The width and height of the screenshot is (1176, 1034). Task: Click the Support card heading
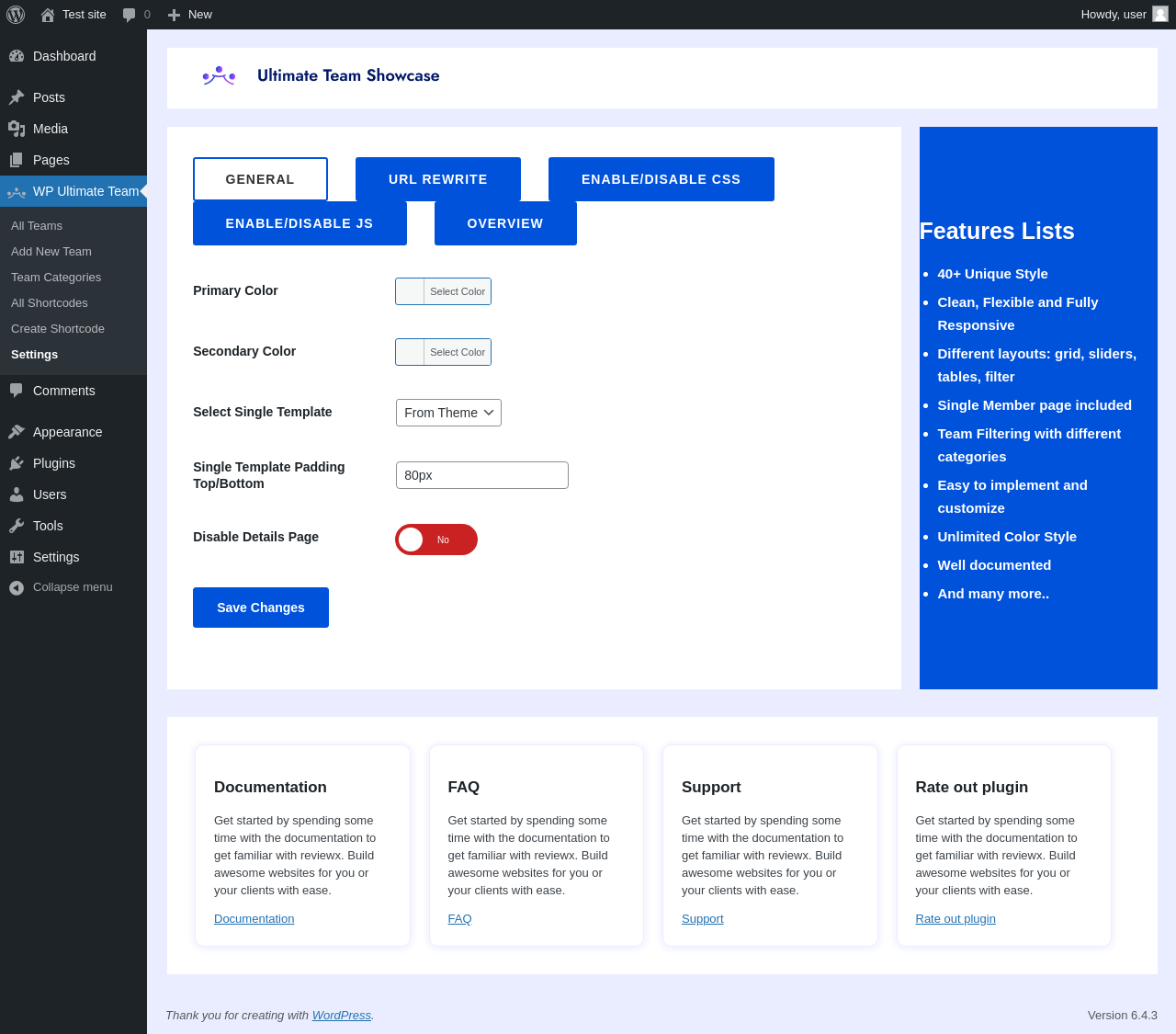pyautogui.click(x=711, y=788)
